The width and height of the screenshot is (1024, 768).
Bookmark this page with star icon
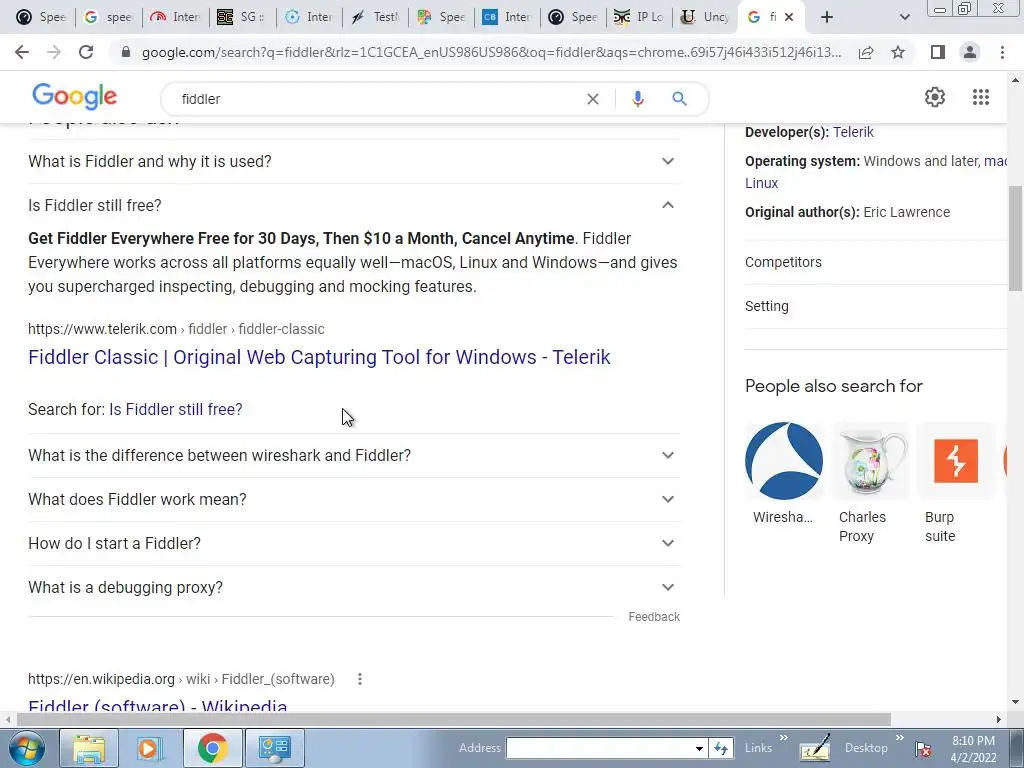coord(898,52)
